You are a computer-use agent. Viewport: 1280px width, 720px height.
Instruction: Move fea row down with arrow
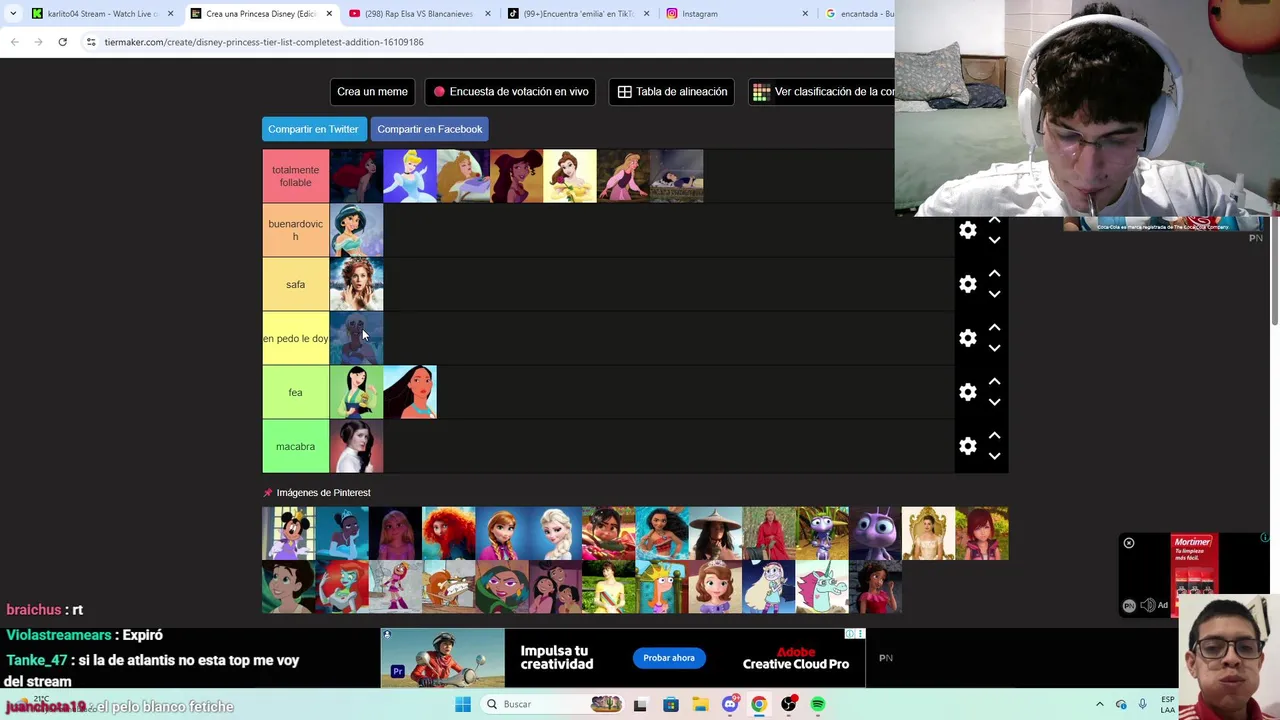[994, 402]
